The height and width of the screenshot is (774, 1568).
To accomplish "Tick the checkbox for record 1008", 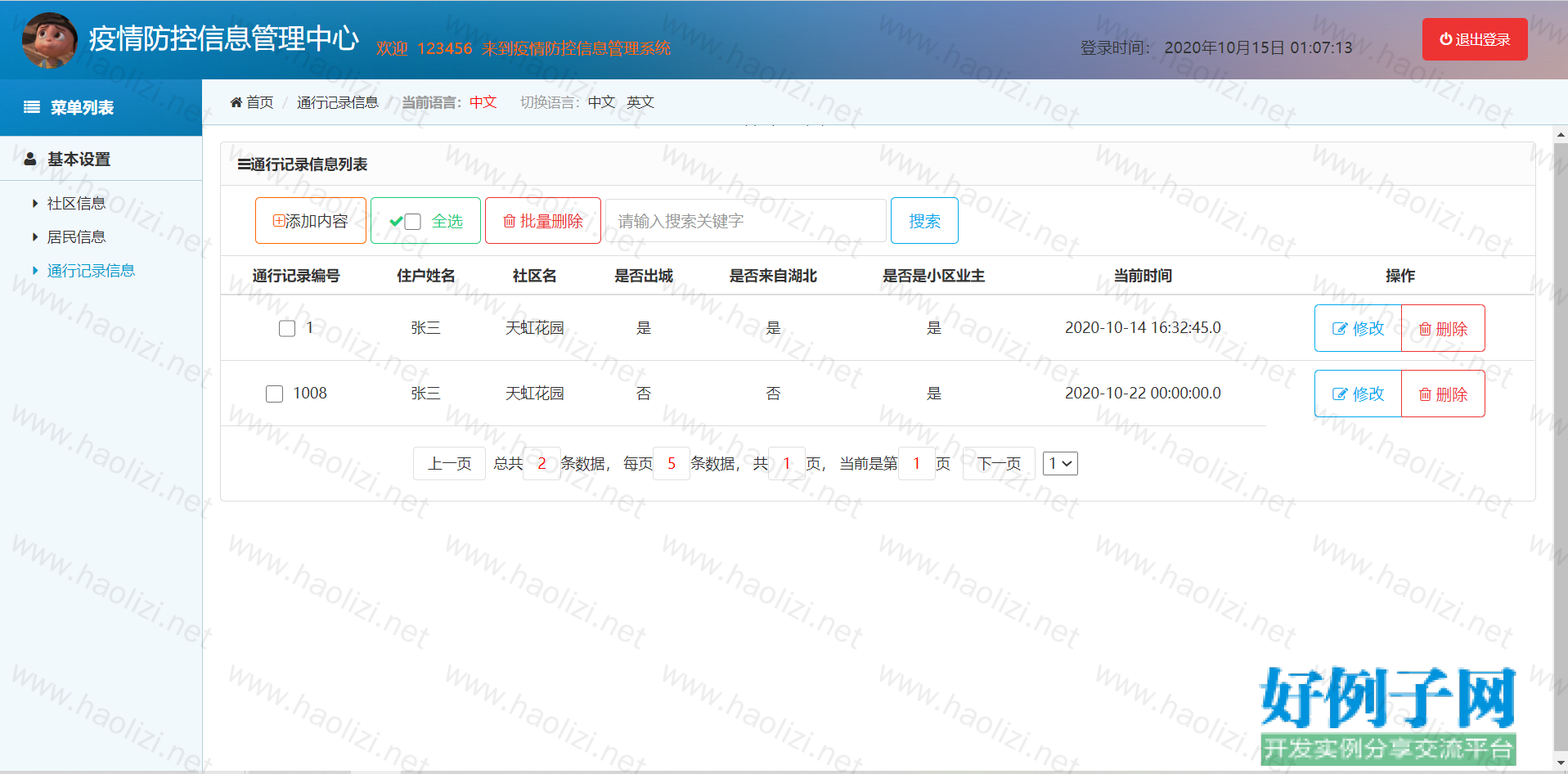I will coord(275,394).
